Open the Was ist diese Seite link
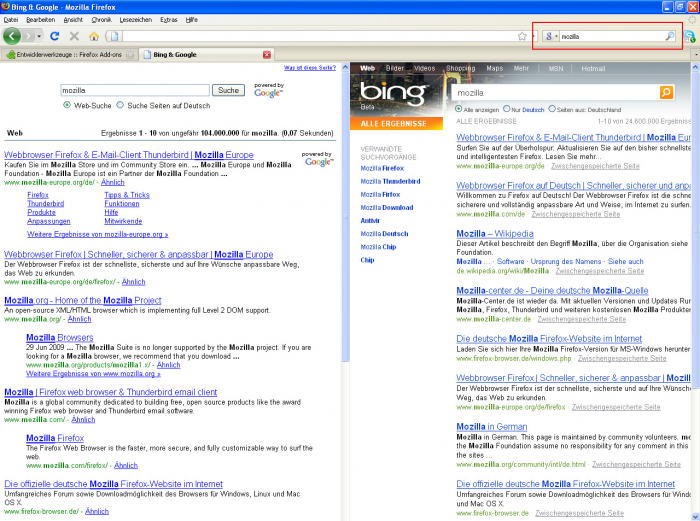This screenshot has width=700, height=521. (x=310, y=68)
